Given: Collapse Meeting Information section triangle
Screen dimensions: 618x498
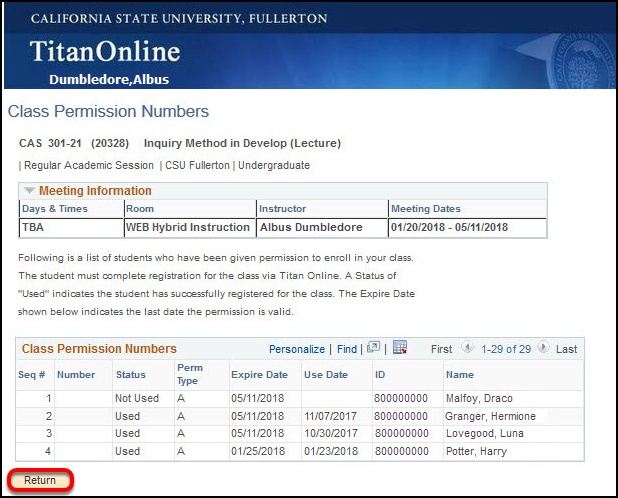Looking at the screenshot, I should (29, 191).
